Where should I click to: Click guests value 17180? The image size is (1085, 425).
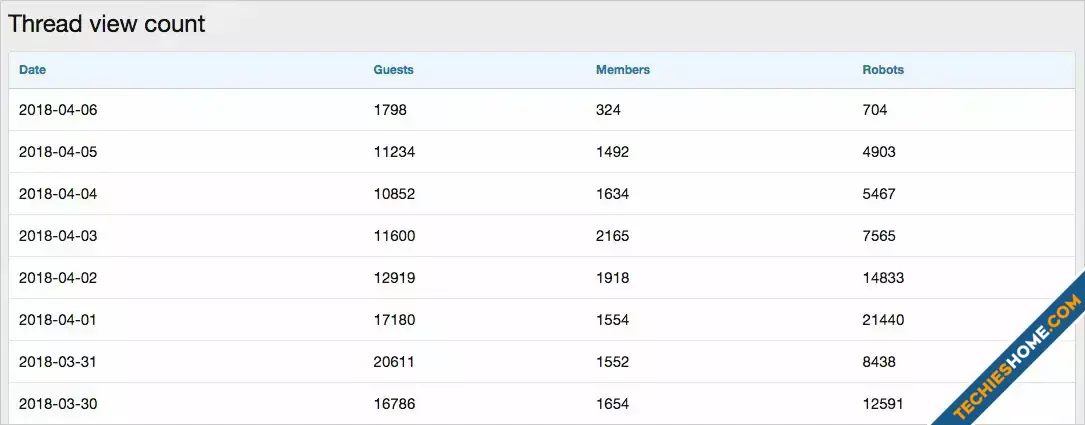click(x=394, y=320)
